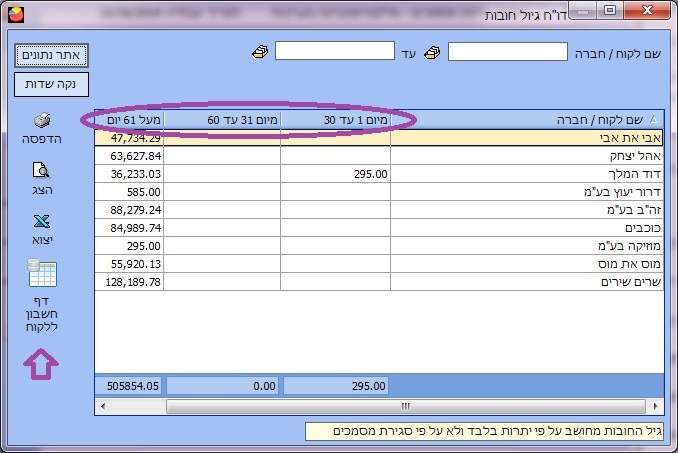
Task: Click the value 128,189.78
Action: coord(133,282)
